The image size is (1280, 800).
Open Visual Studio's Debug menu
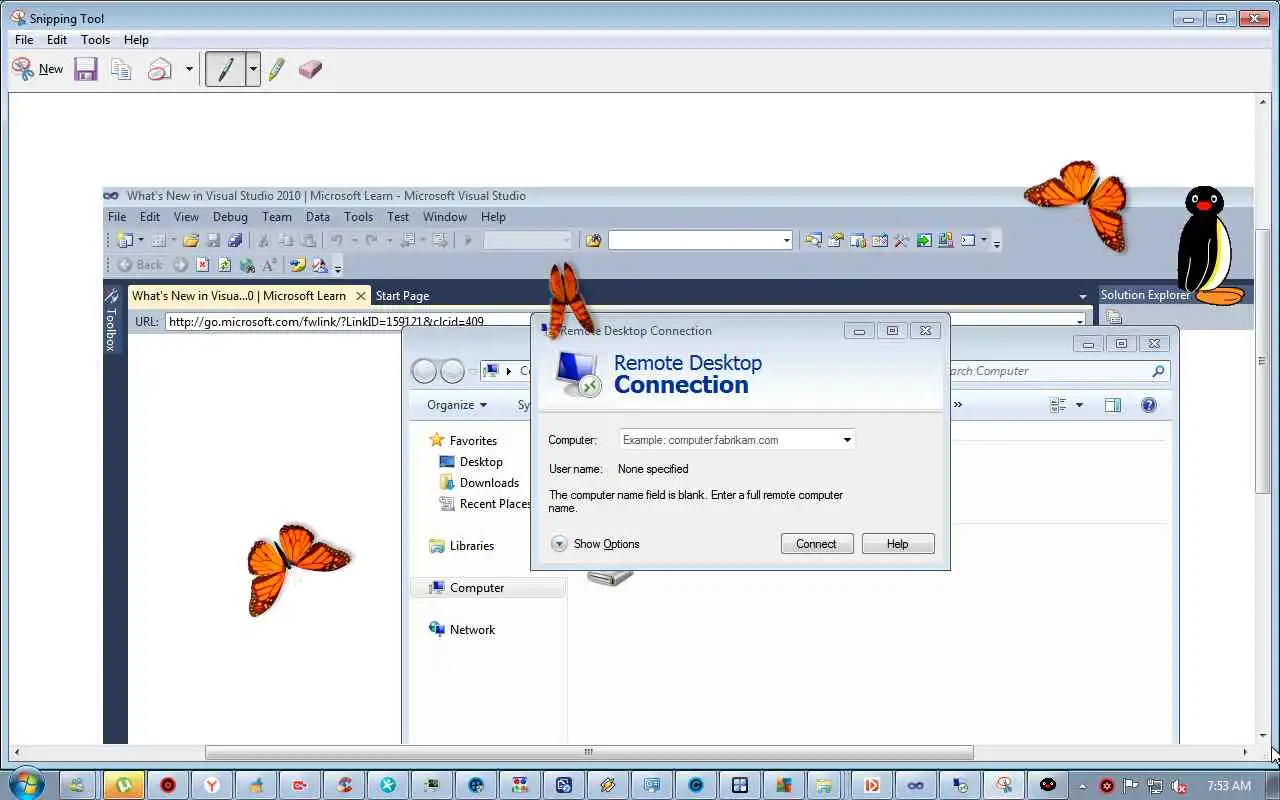click(x=230, y=216)
